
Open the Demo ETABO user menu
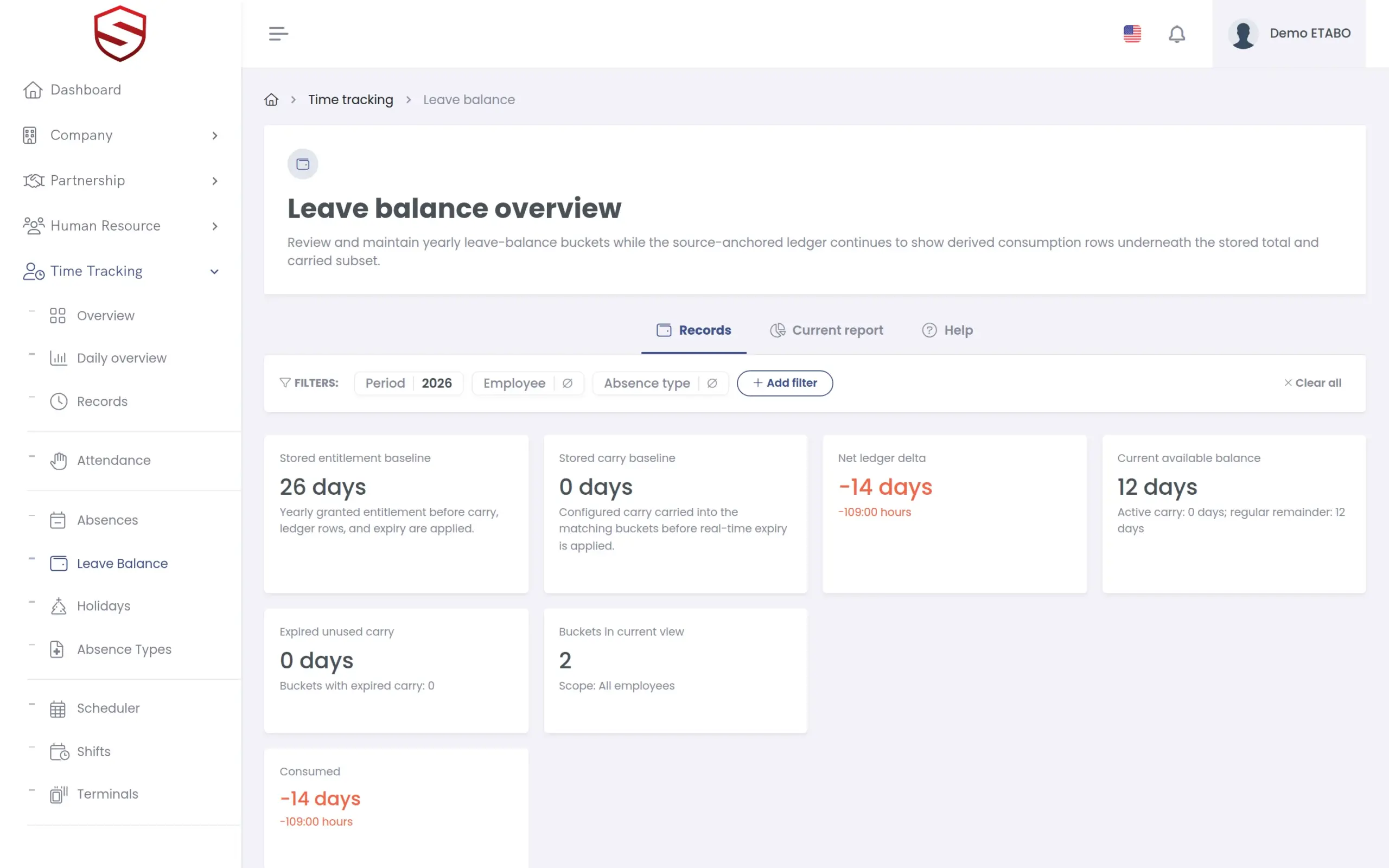coord(1289,33)
